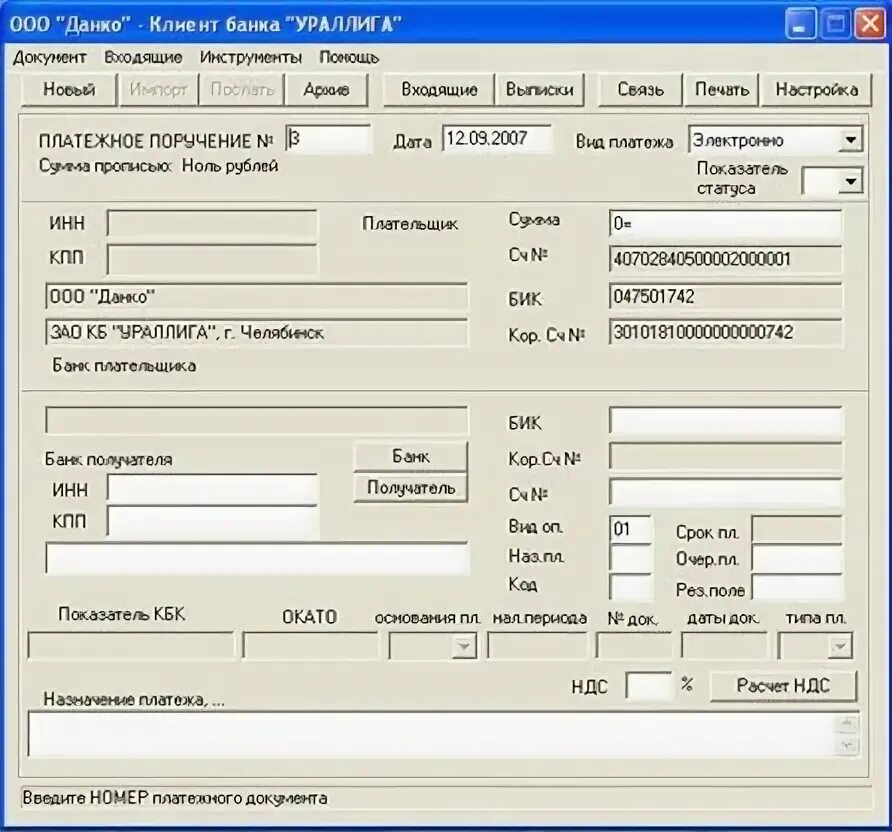
Task: Click the Дата field showing 12.09.2007
Action: (x=497, y=139)
